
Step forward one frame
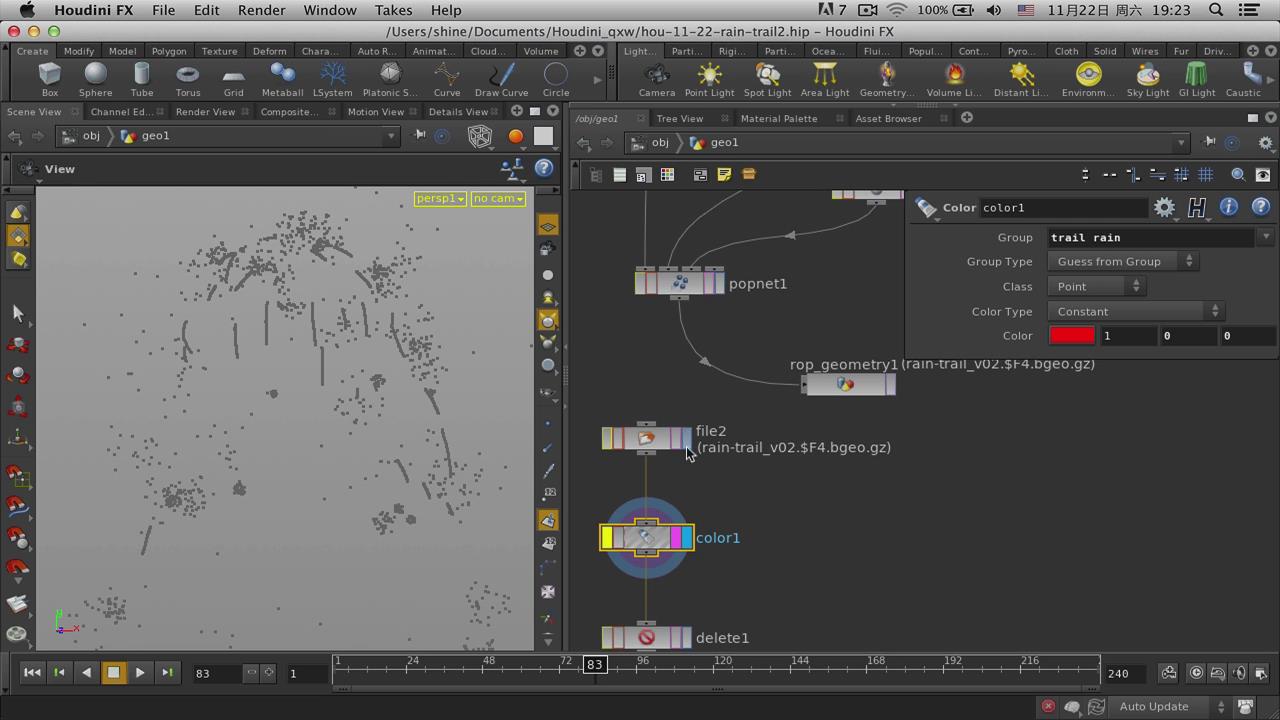pos(167,673)
